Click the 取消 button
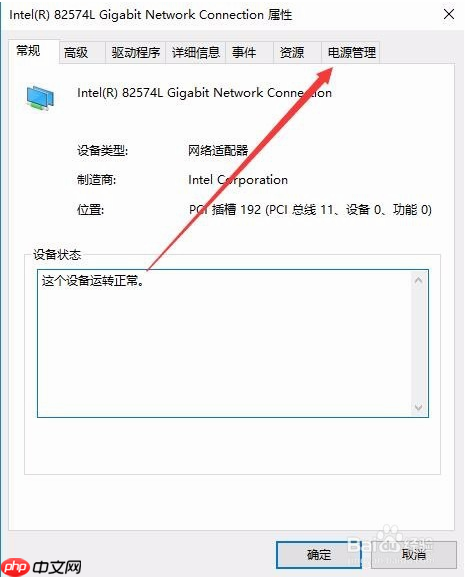This screenshot has height=577, width=465. coord(413,555)
